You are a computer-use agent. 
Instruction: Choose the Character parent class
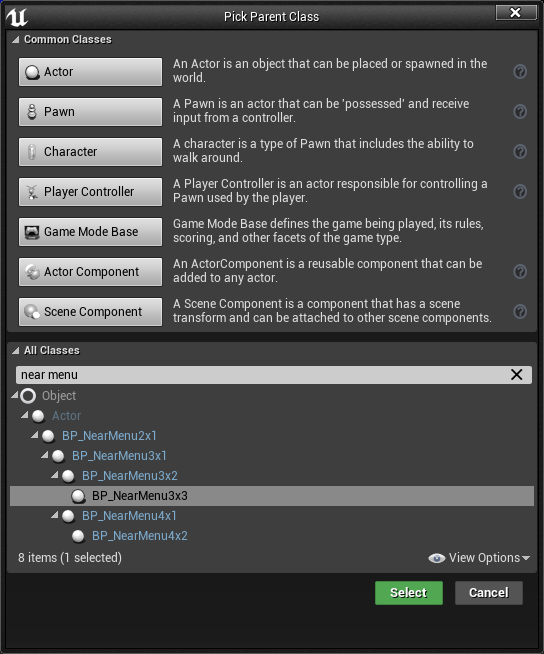91,152
